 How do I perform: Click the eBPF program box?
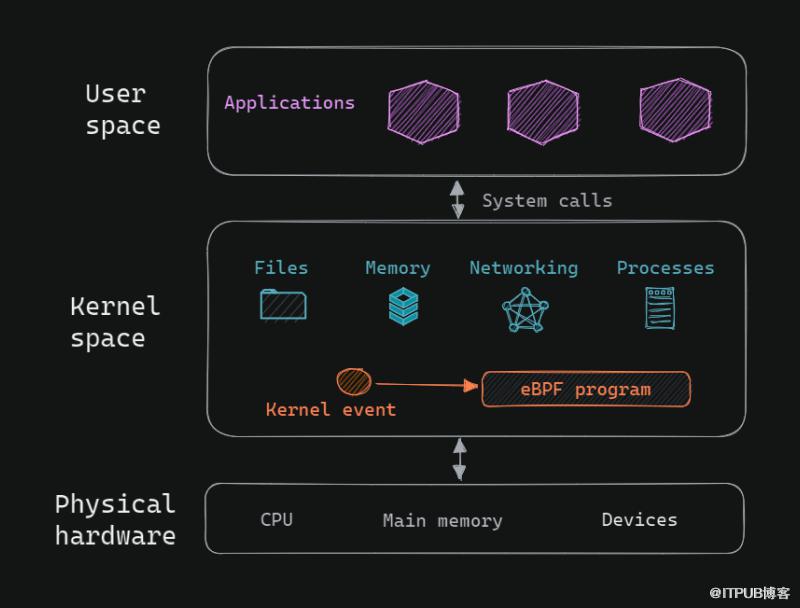pos(586,390)
